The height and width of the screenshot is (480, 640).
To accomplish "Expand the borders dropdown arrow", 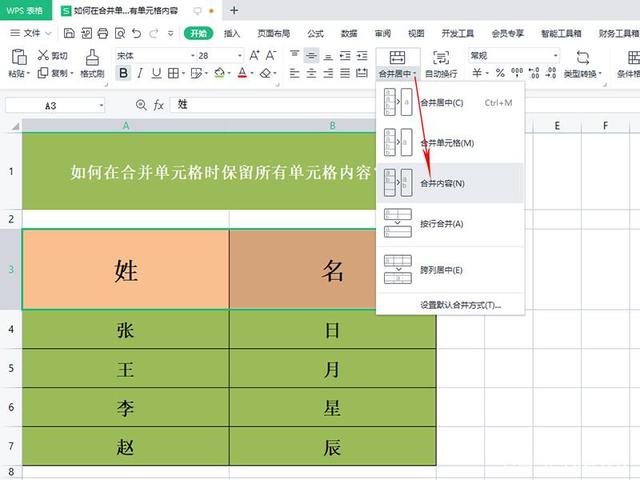I will (x=183, y=73).
